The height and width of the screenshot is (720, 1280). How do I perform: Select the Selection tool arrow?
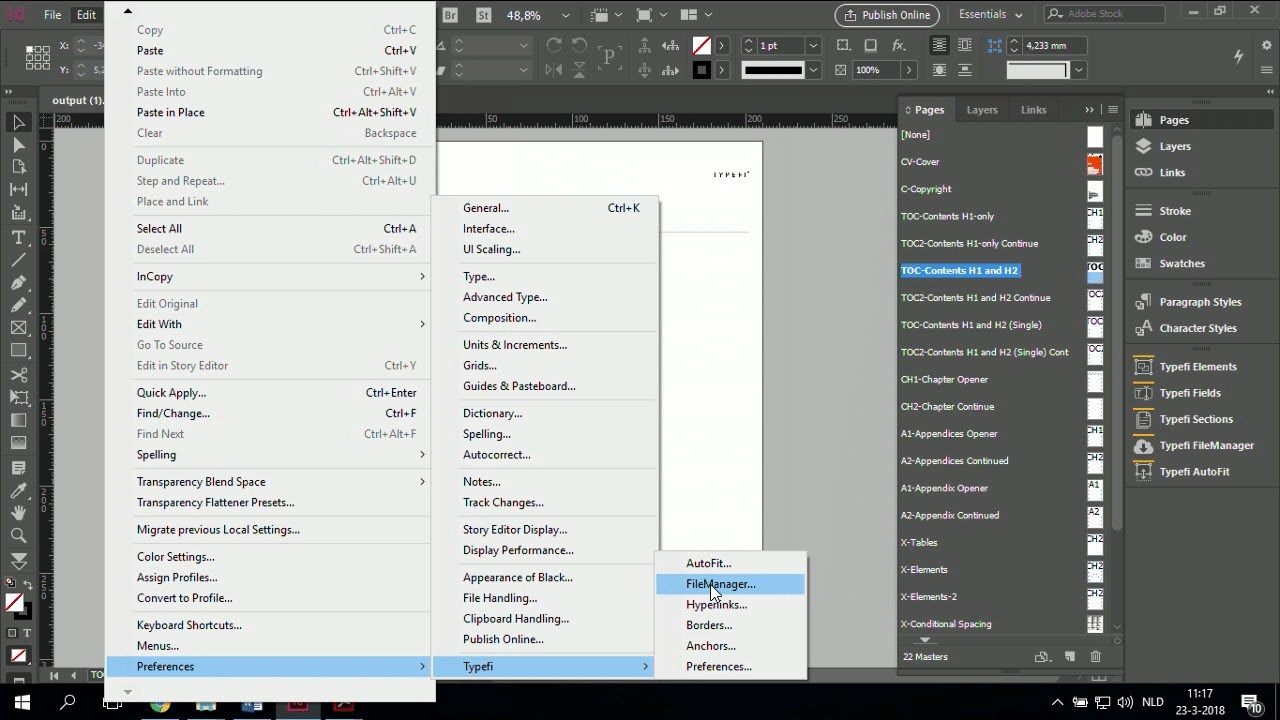pos(19,122)
